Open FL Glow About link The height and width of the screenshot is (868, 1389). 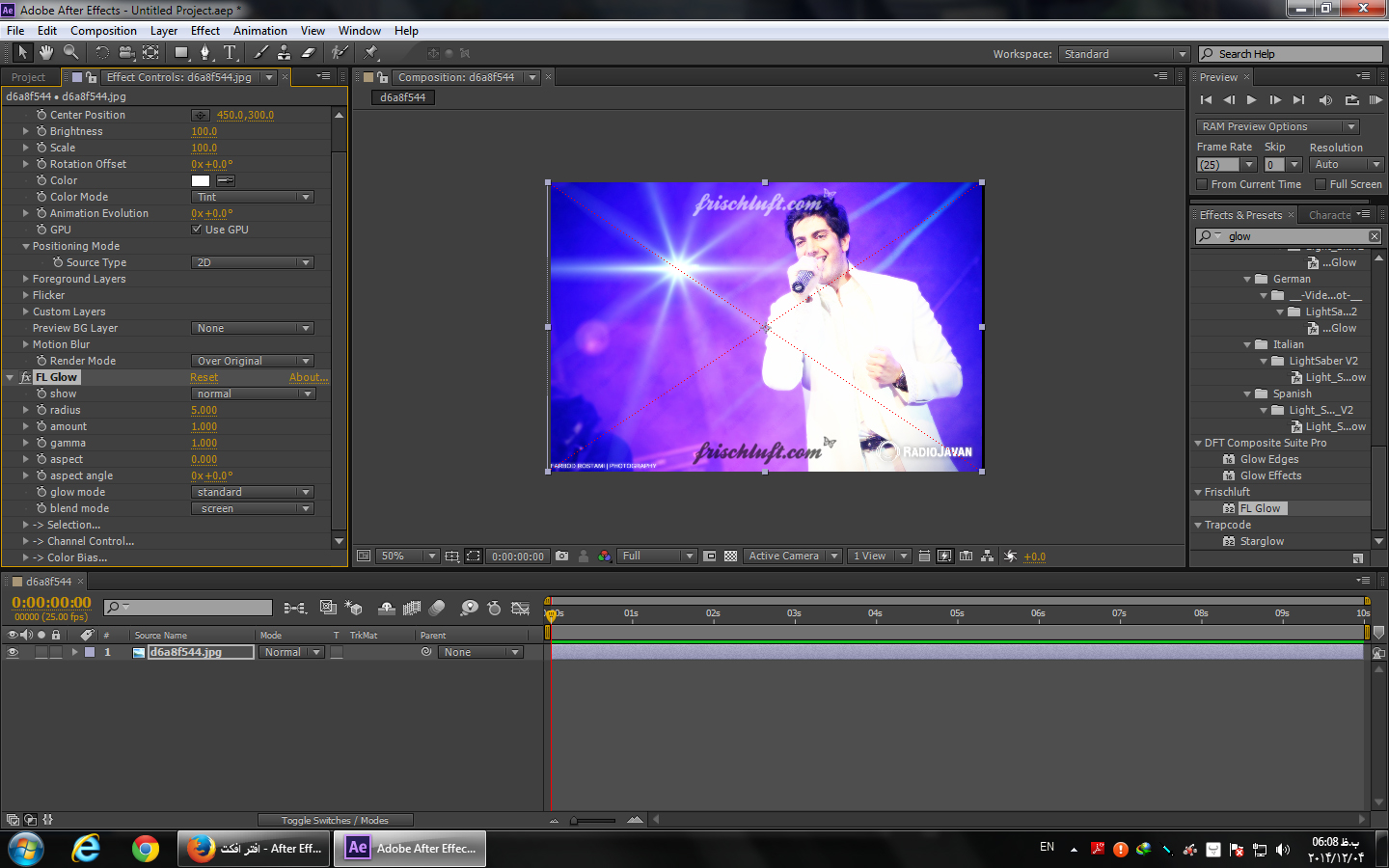coord(309,377)
